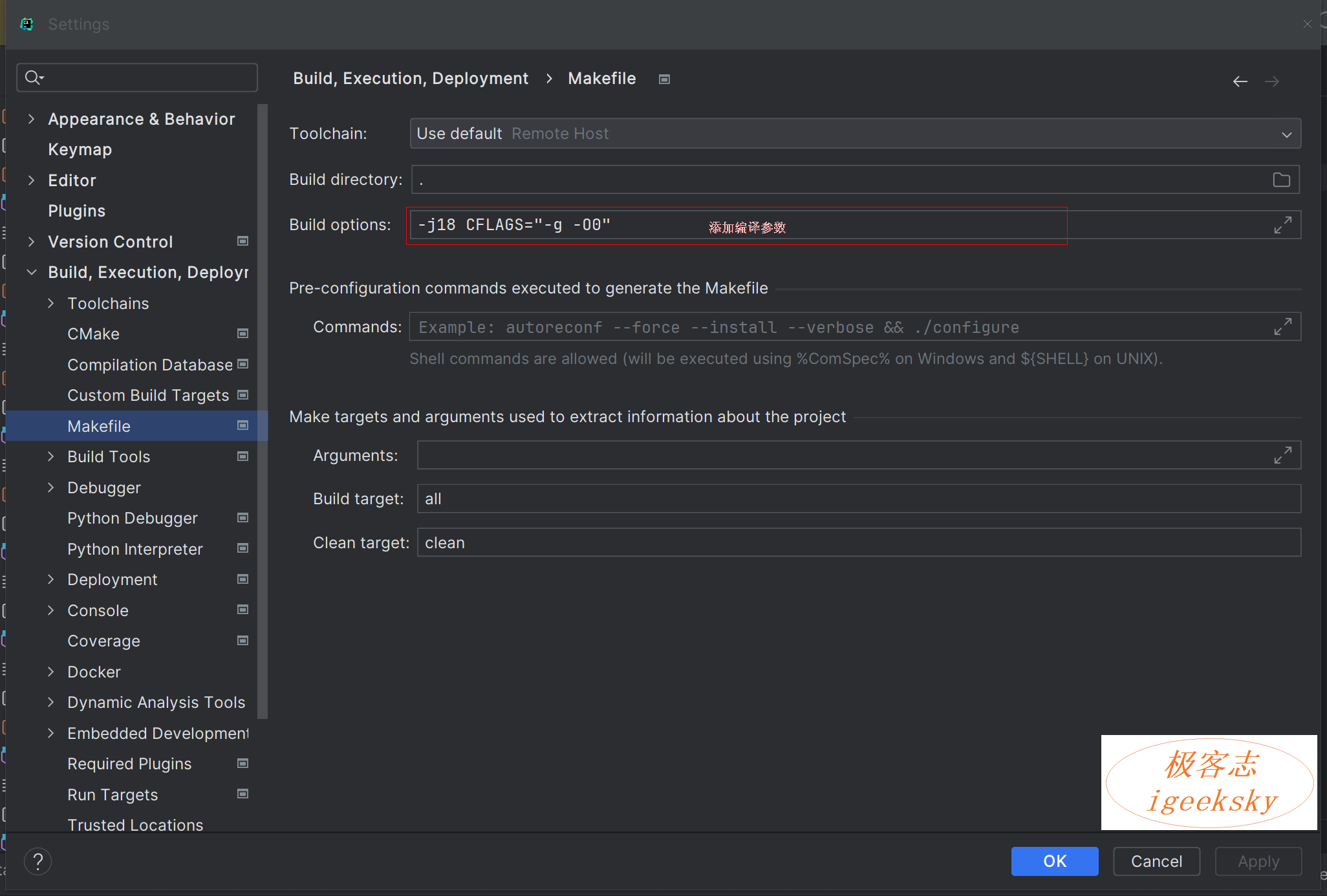Viewport: 1327px width, 896px height.
Task: Expand the Commands field editor
Action: click(1282, 327)
